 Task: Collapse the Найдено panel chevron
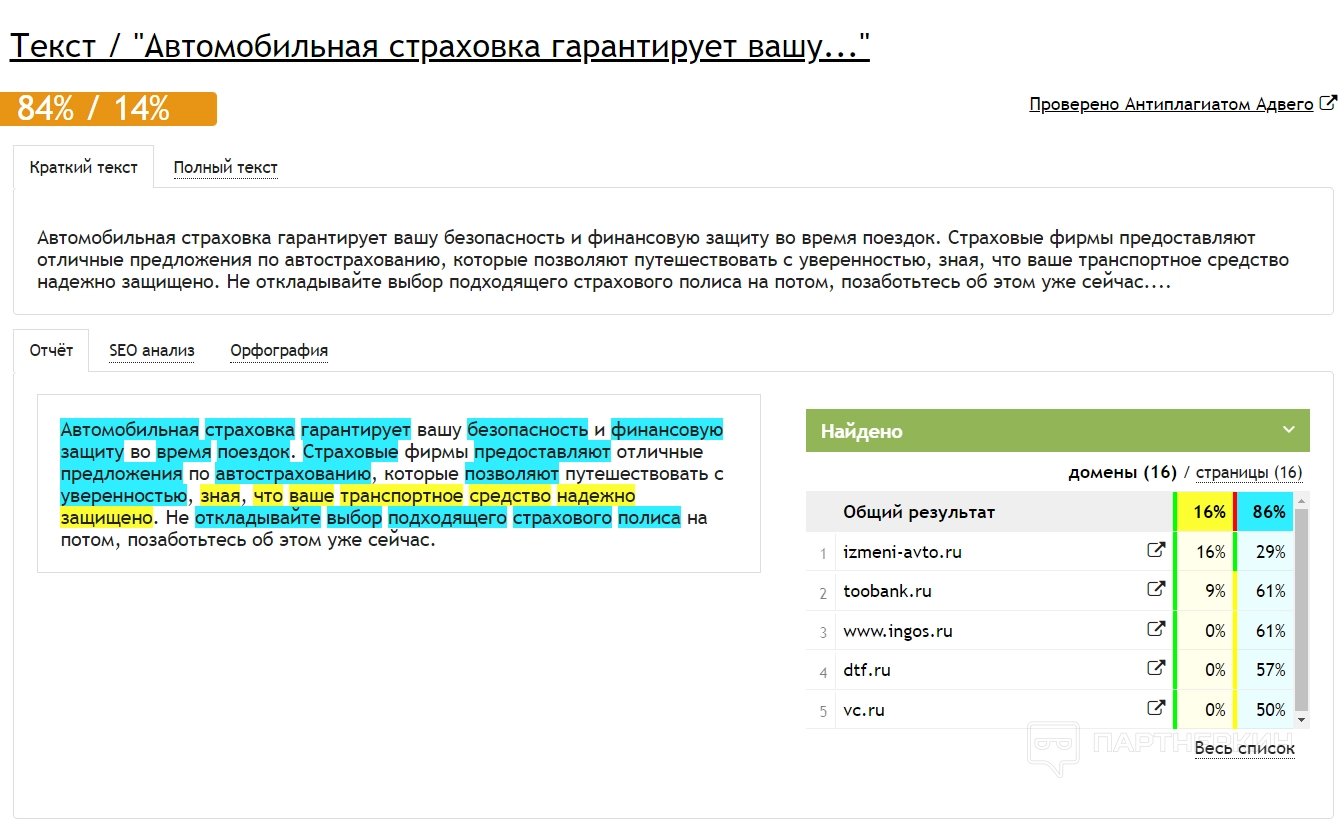click(1288, 430)
